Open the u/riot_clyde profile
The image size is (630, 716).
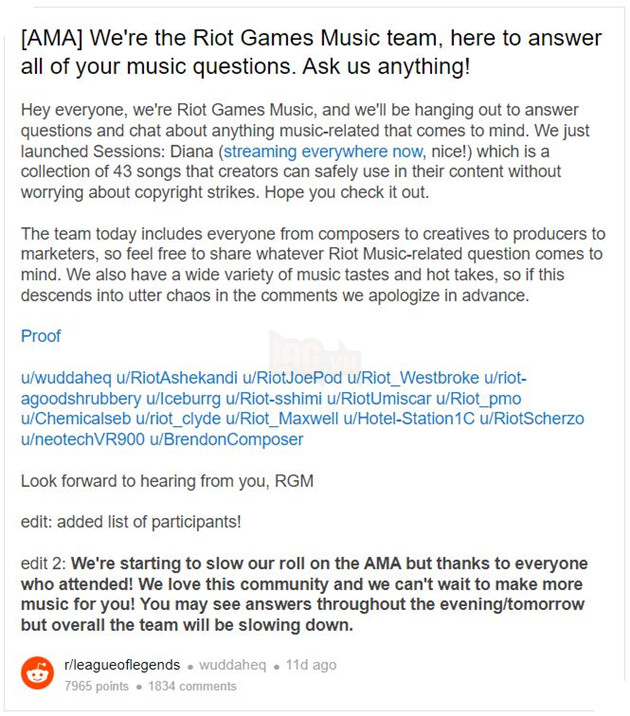[178, 419]
